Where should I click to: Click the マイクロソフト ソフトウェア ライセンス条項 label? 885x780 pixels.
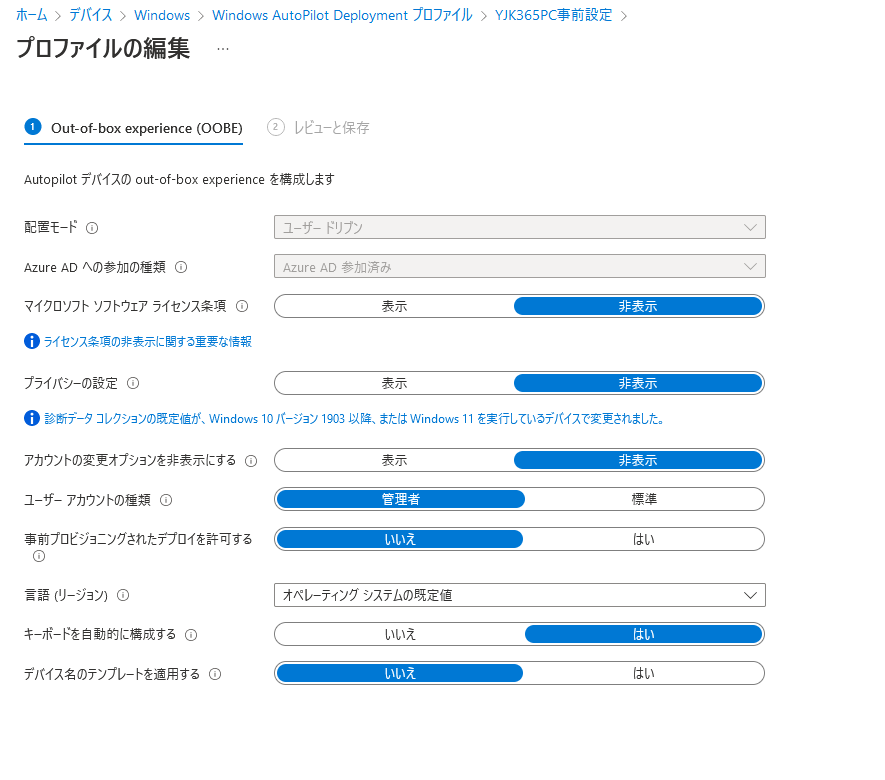(x=125, y=306)
